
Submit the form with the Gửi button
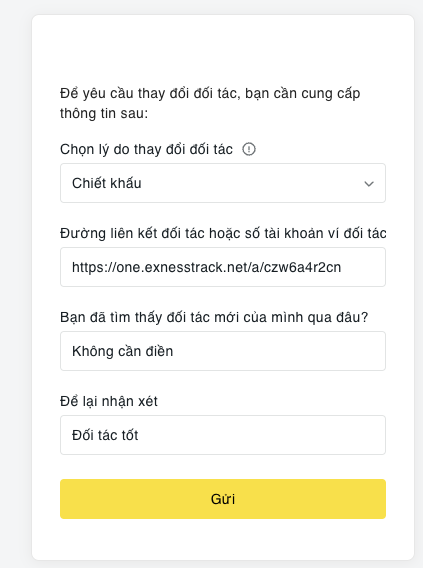point(223,499)
